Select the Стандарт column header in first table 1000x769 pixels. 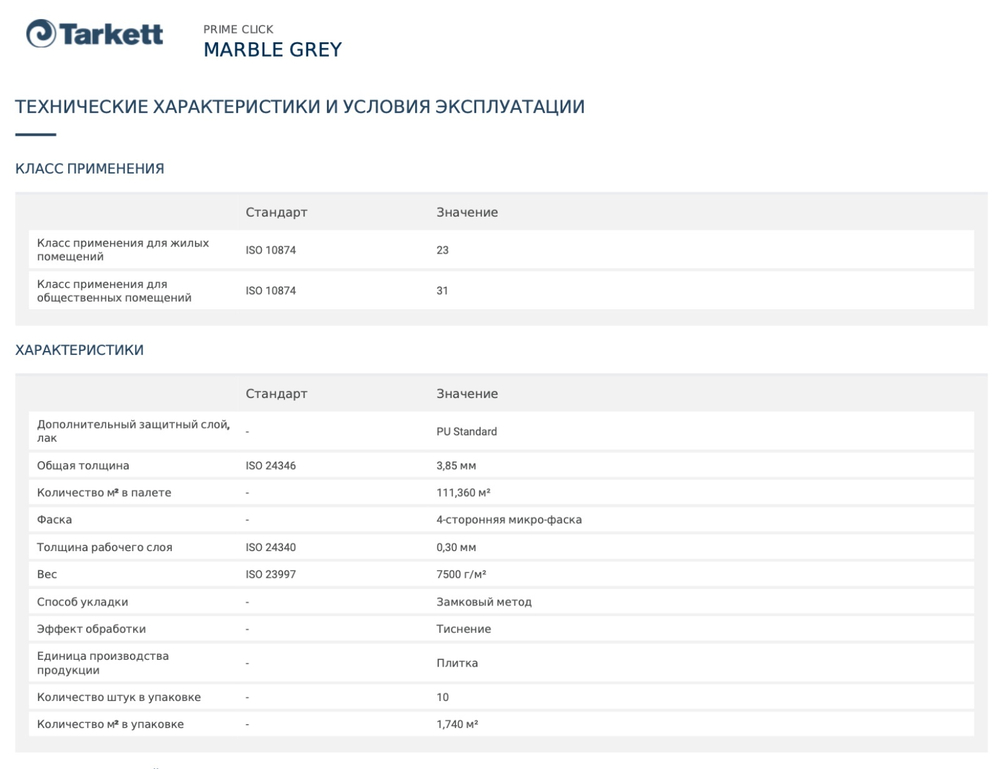point(276,212)
